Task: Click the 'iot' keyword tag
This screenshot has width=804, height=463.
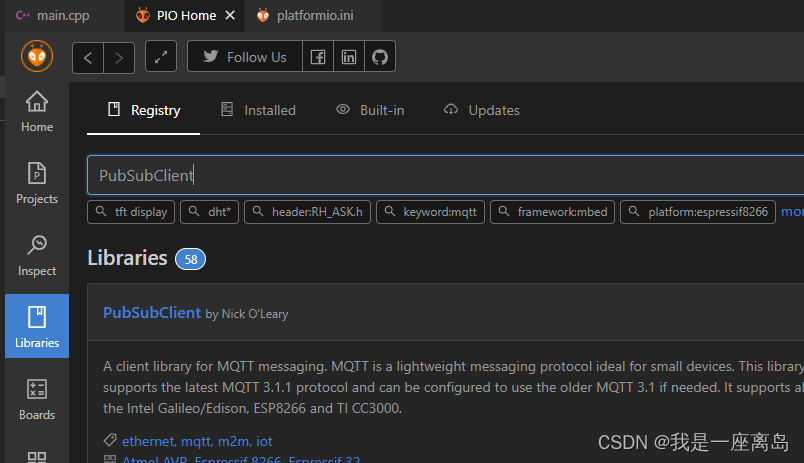Action: click(264, 441)
